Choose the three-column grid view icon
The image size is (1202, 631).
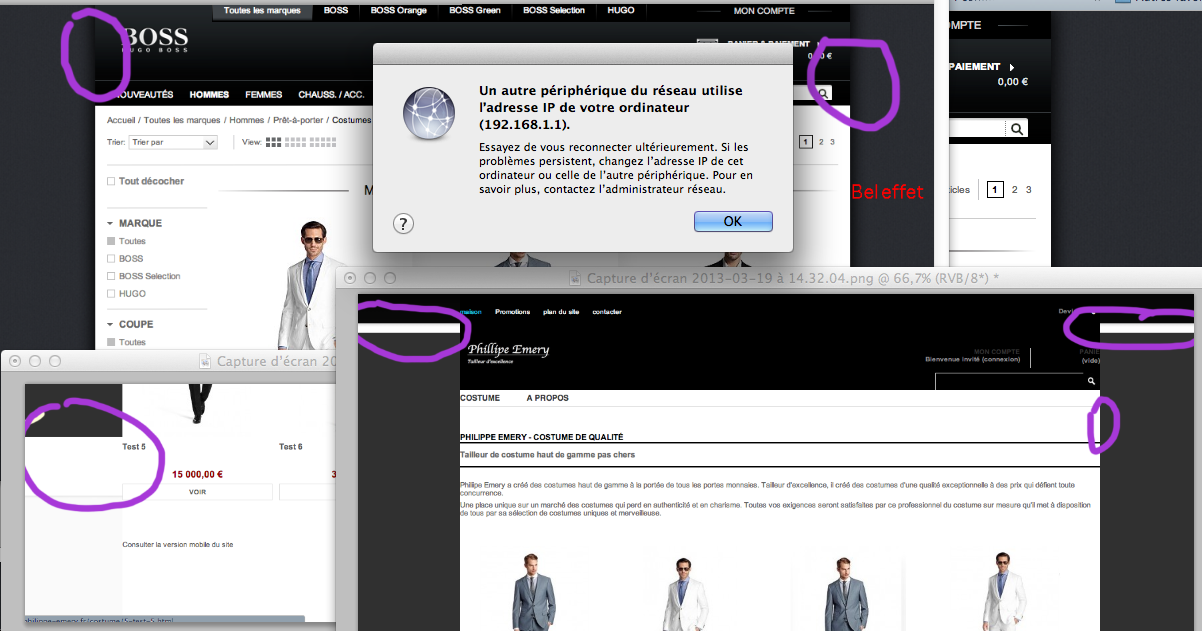(x=273, y=142)
